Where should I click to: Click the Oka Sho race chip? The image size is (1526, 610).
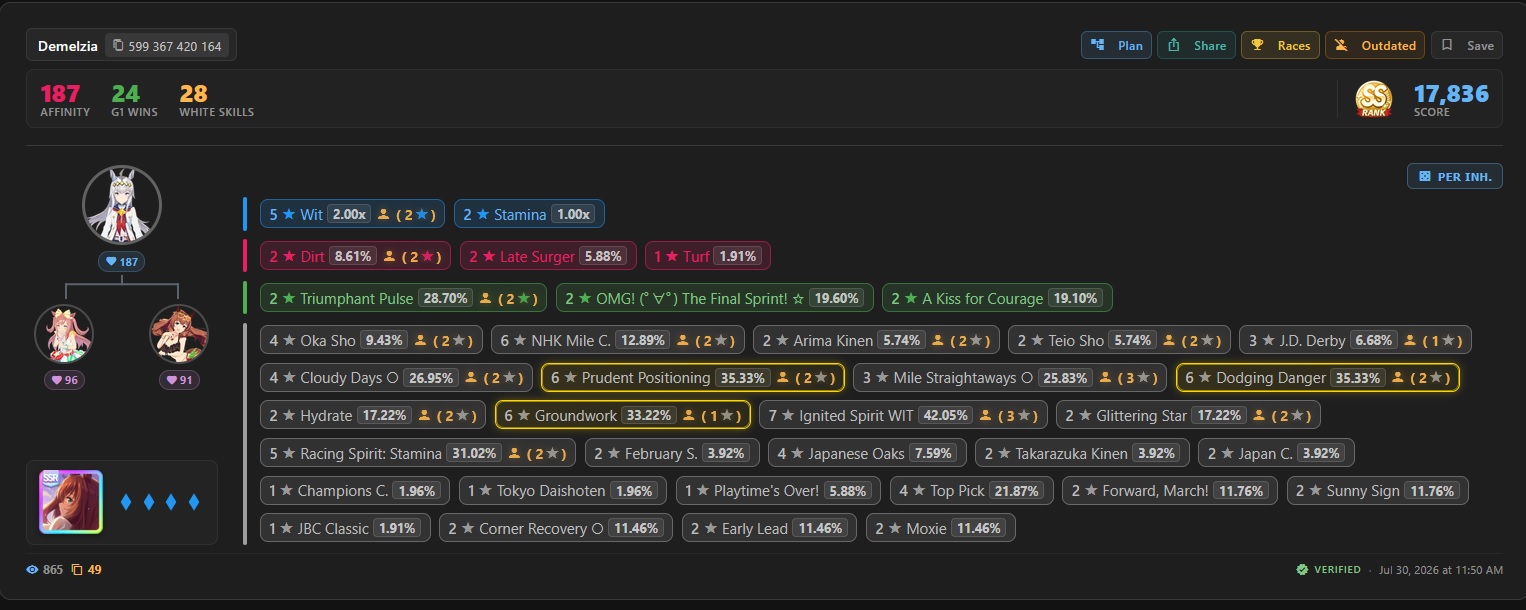point(371,340)
